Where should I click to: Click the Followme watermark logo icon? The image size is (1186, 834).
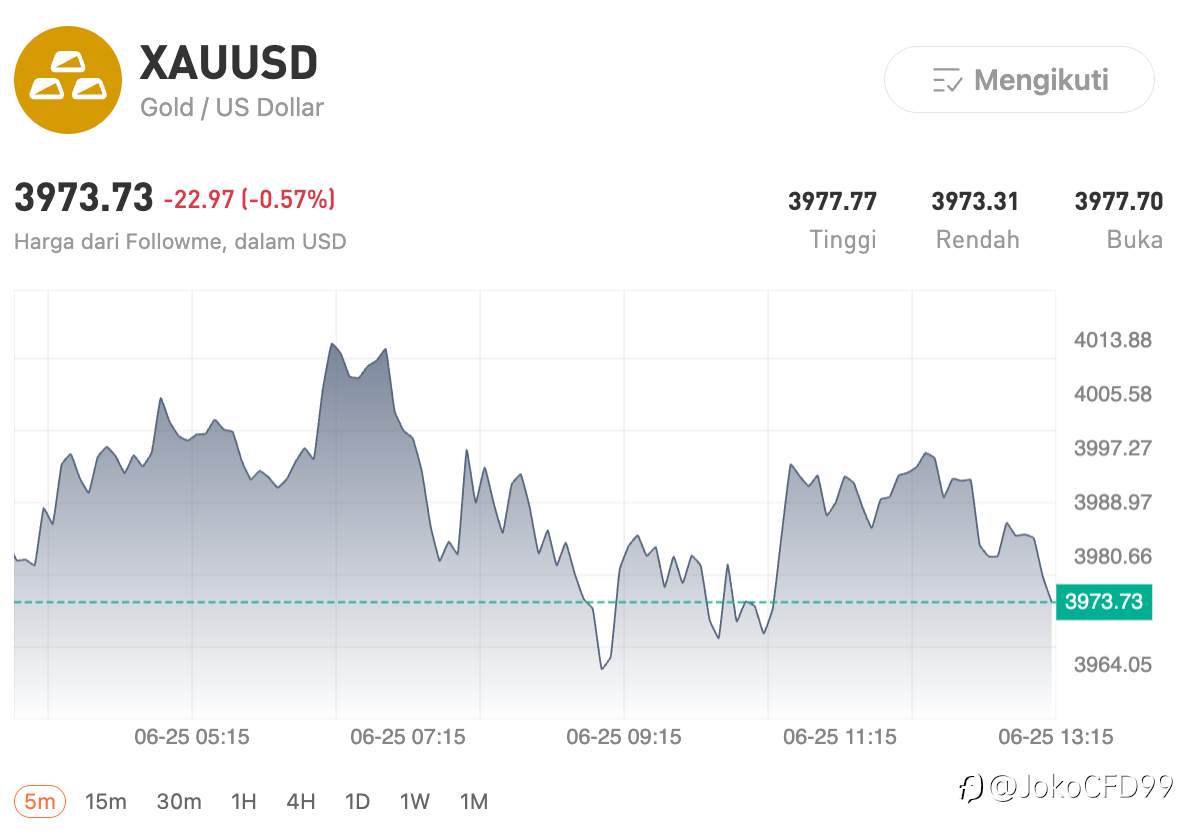pyautogui.click(x=970, y=788)
